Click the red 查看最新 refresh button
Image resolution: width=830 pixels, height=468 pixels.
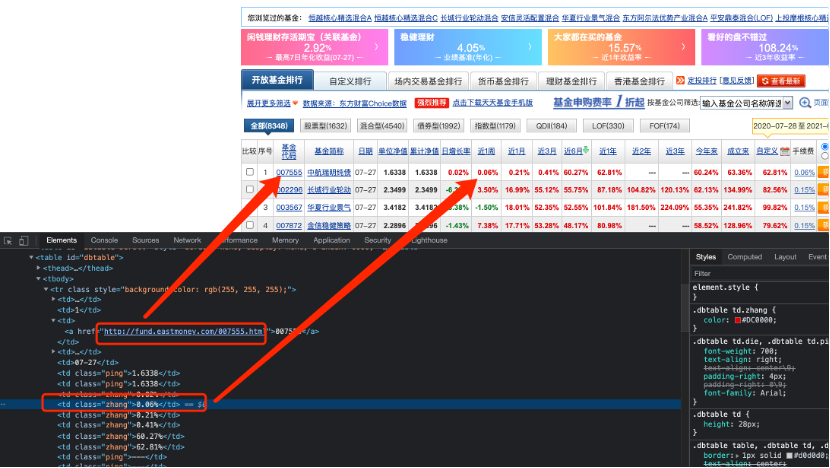pos(781,81)
